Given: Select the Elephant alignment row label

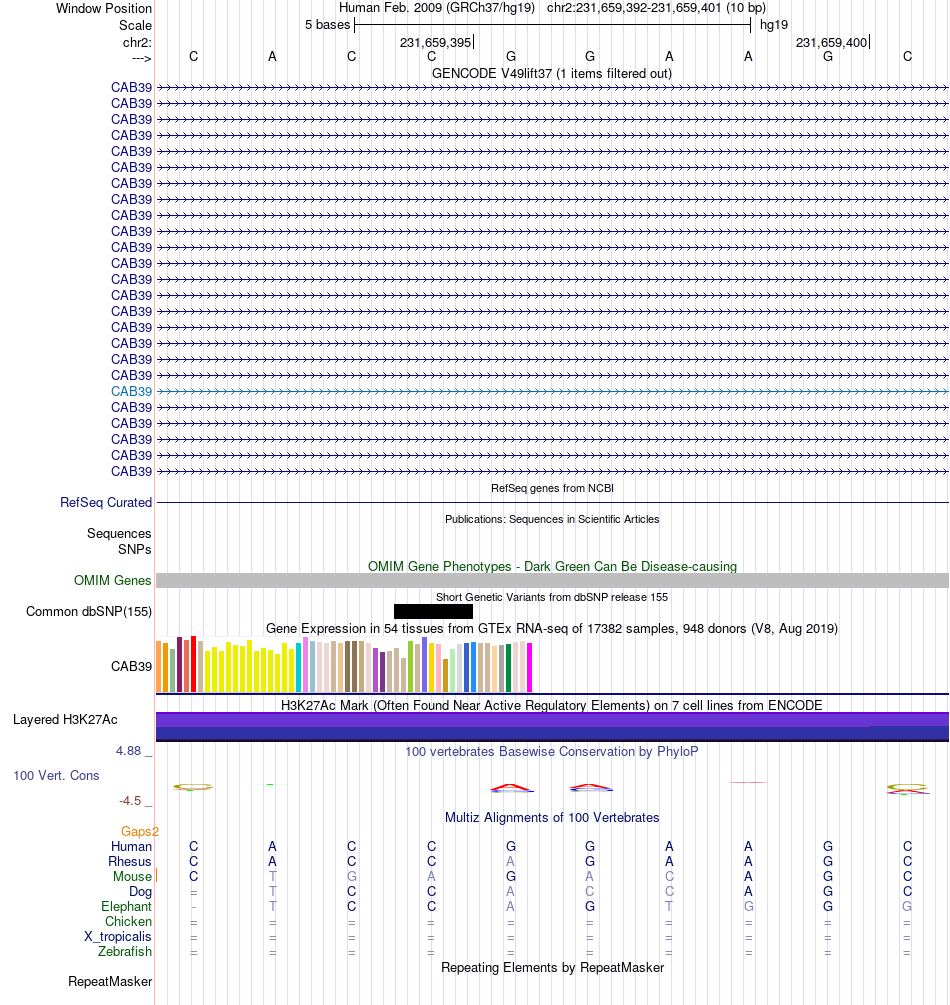Looking at the screenshot, I should coord(126,906).
